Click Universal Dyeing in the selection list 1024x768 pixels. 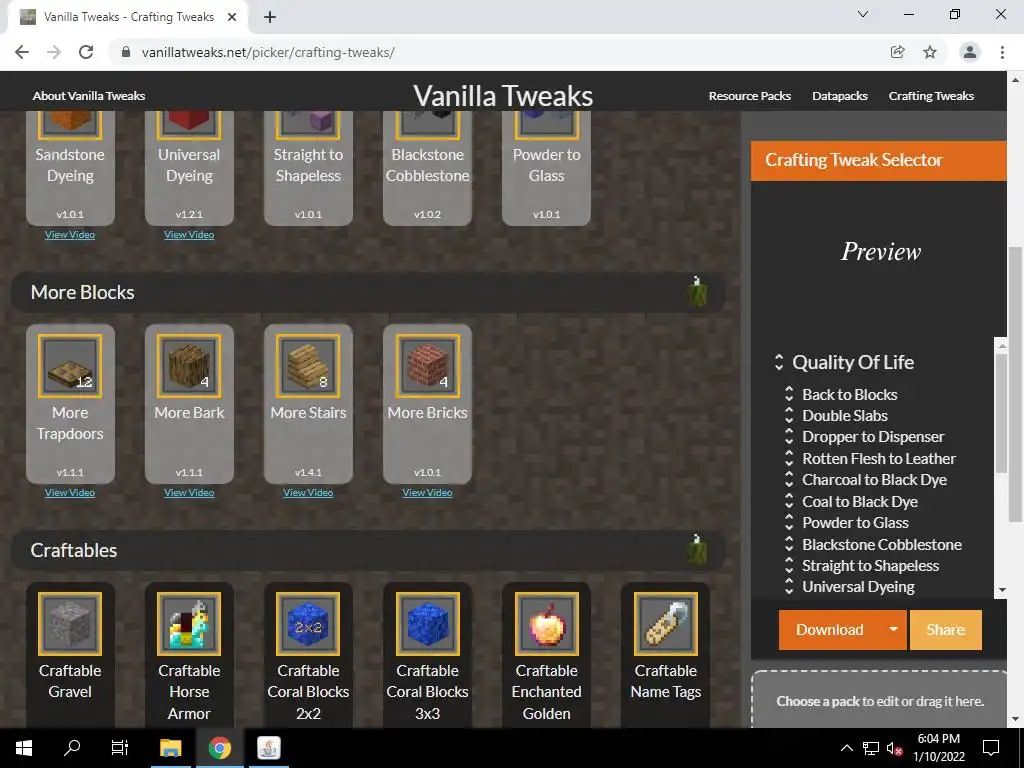pos(858,586)
